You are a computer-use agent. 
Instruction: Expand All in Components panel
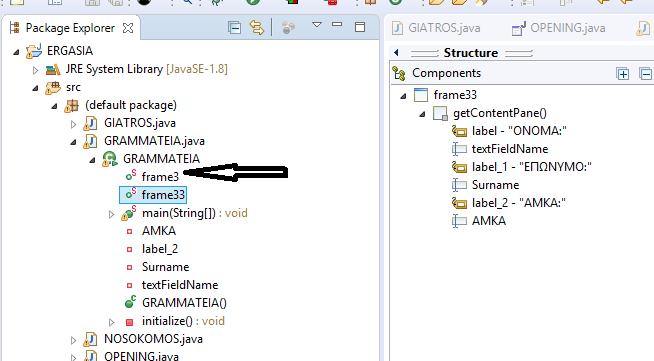(x=623, y=74)
